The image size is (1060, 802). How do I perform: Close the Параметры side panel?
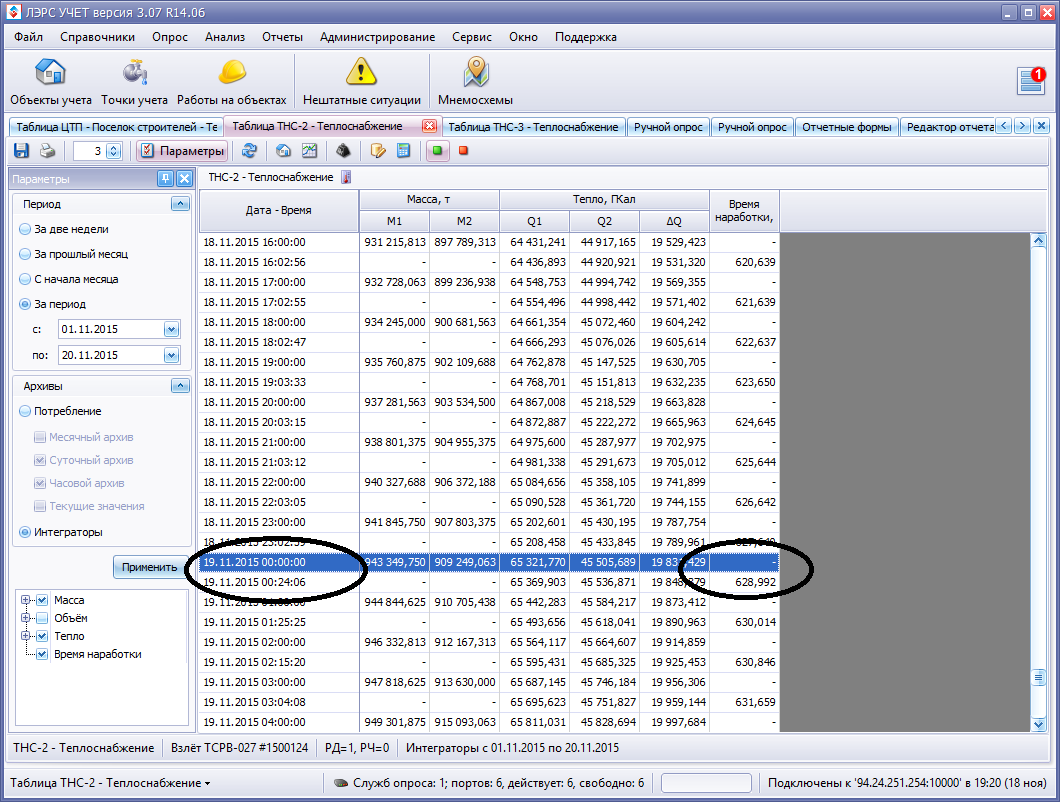184,179
